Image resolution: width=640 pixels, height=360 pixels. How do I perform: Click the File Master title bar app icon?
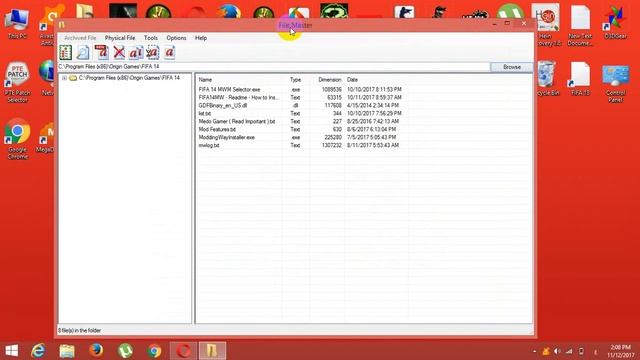[62, 25]
